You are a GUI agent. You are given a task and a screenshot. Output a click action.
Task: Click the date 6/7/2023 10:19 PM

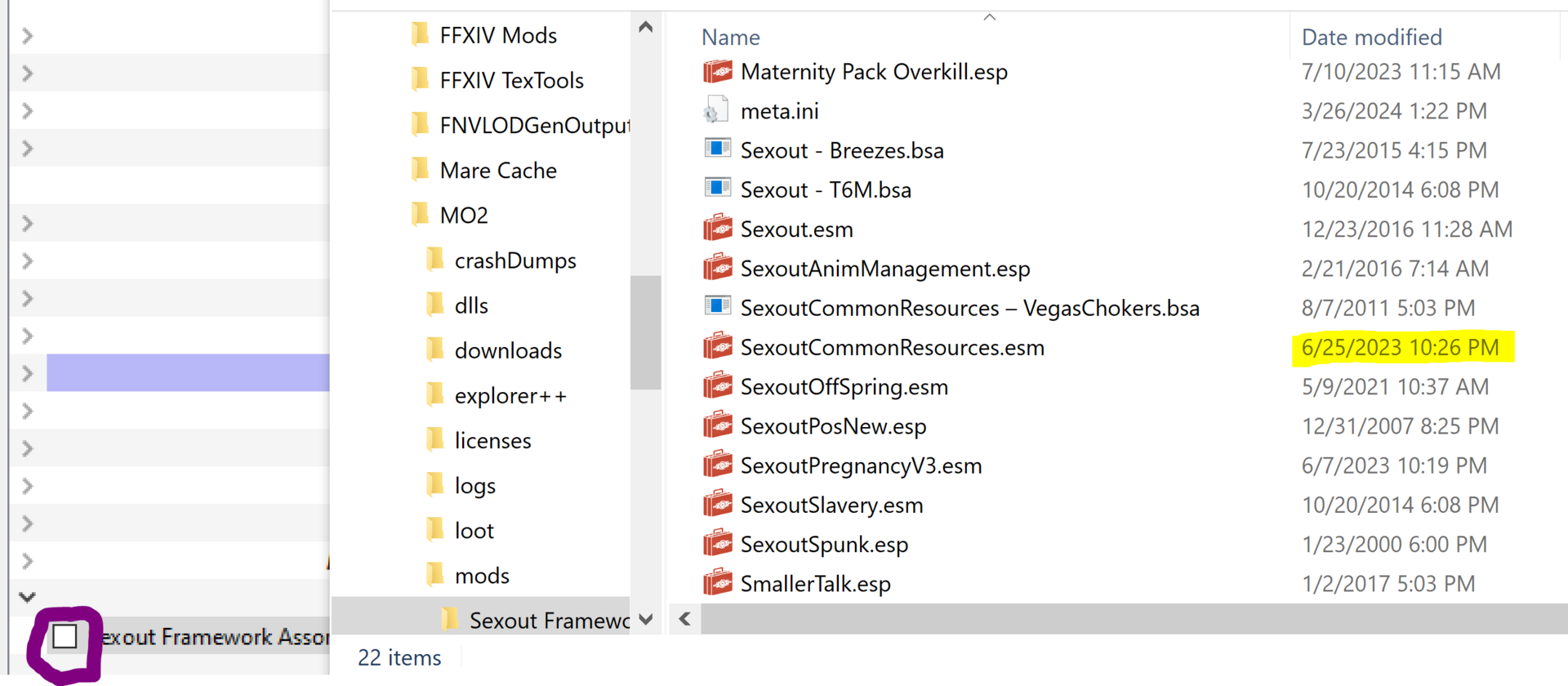(x=1395, y=465)
